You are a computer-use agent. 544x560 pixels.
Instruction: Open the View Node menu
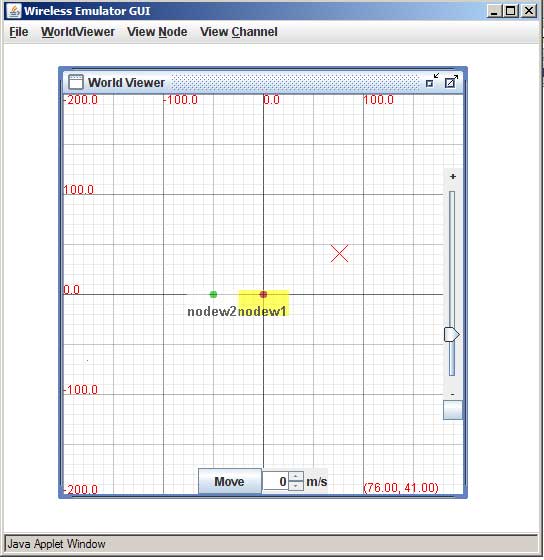coord(157,32)
